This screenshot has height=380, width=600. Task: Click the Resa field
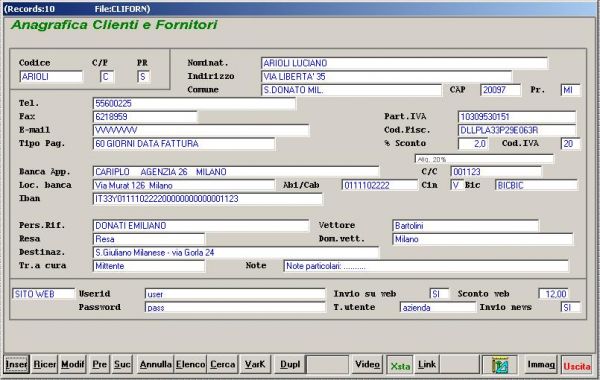coord(149,239)
